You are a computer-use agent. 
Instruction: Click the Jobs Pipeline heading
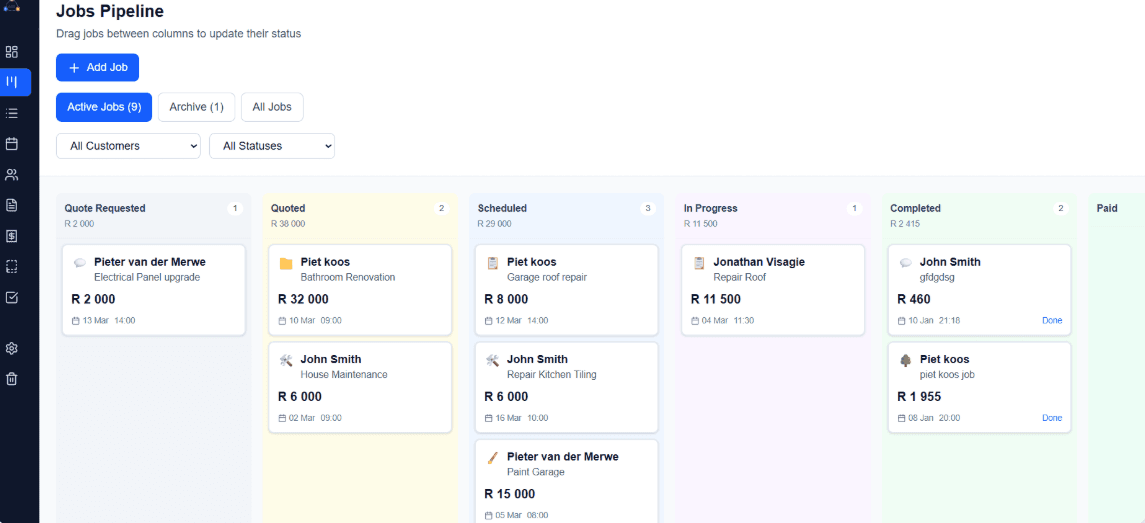click(x=110, y=12)
